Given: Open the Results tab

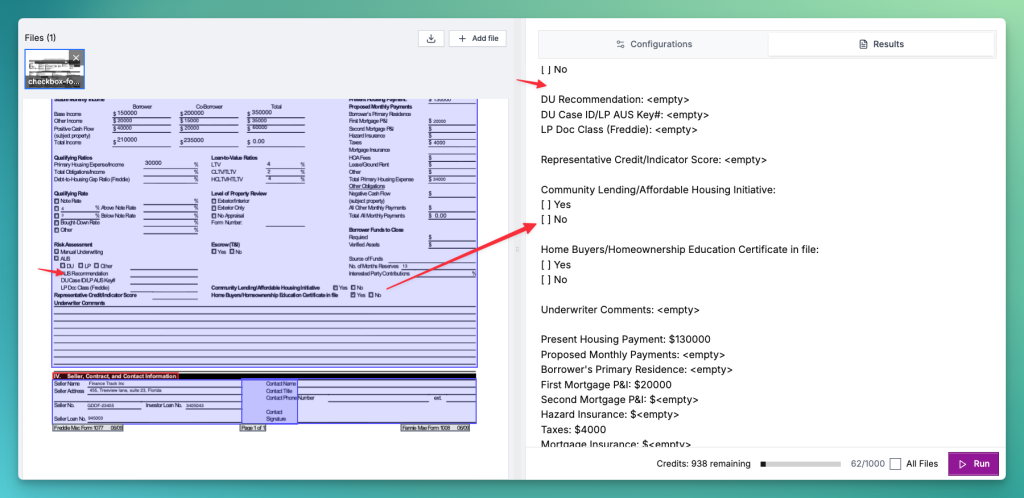Looking at the screenshot, I should [x=881, y=44].
